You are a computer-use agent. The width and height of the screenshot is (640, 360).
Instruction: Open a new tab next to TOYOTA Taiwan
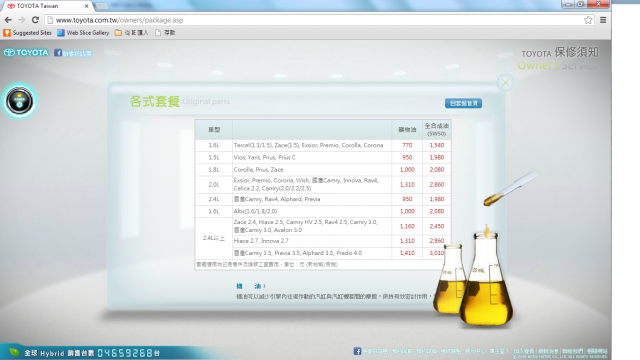(102, 6)
